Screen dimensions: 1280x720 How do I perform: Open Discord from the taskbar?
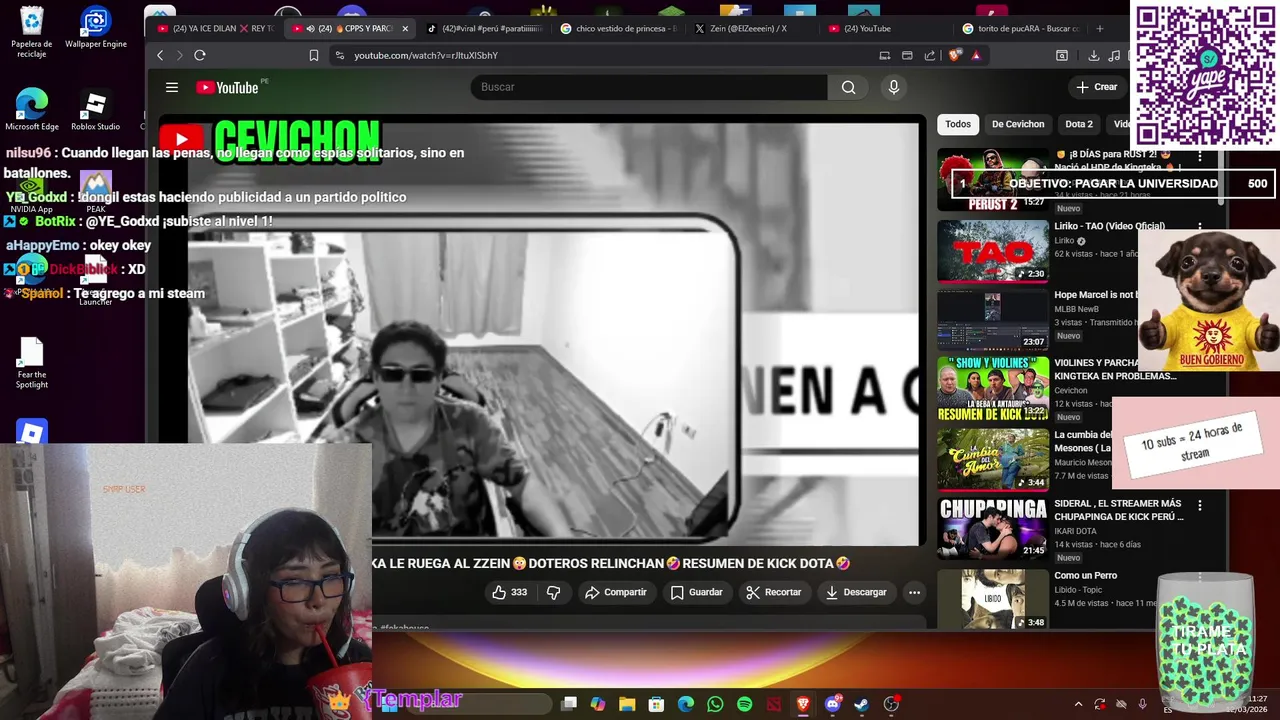(832, 704)
